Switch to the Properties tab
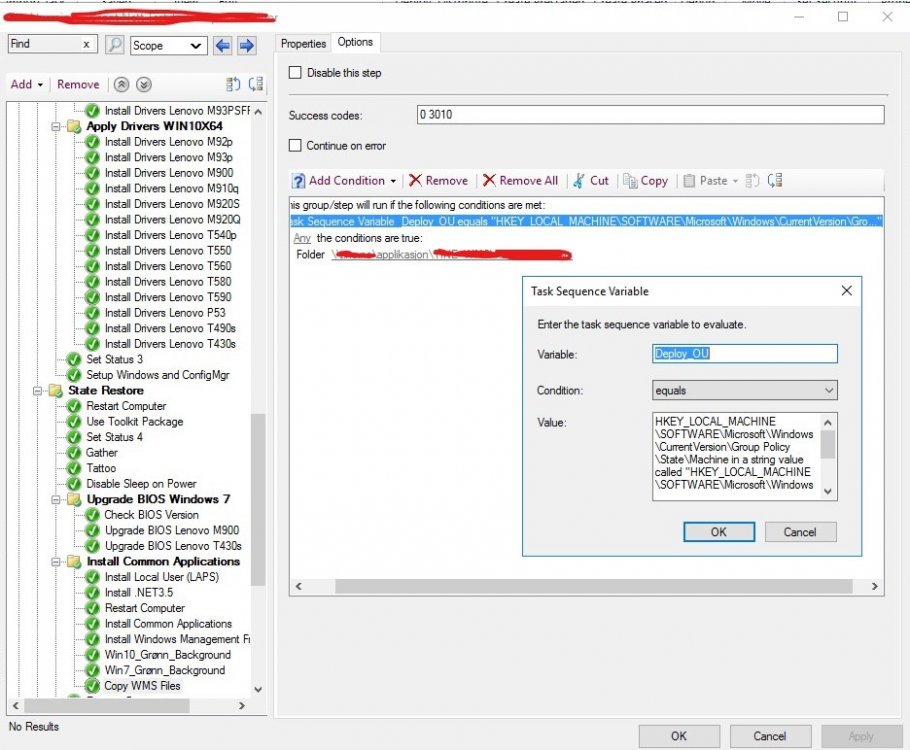This screenshot has height=750, width=910. (x=303, y=43)
